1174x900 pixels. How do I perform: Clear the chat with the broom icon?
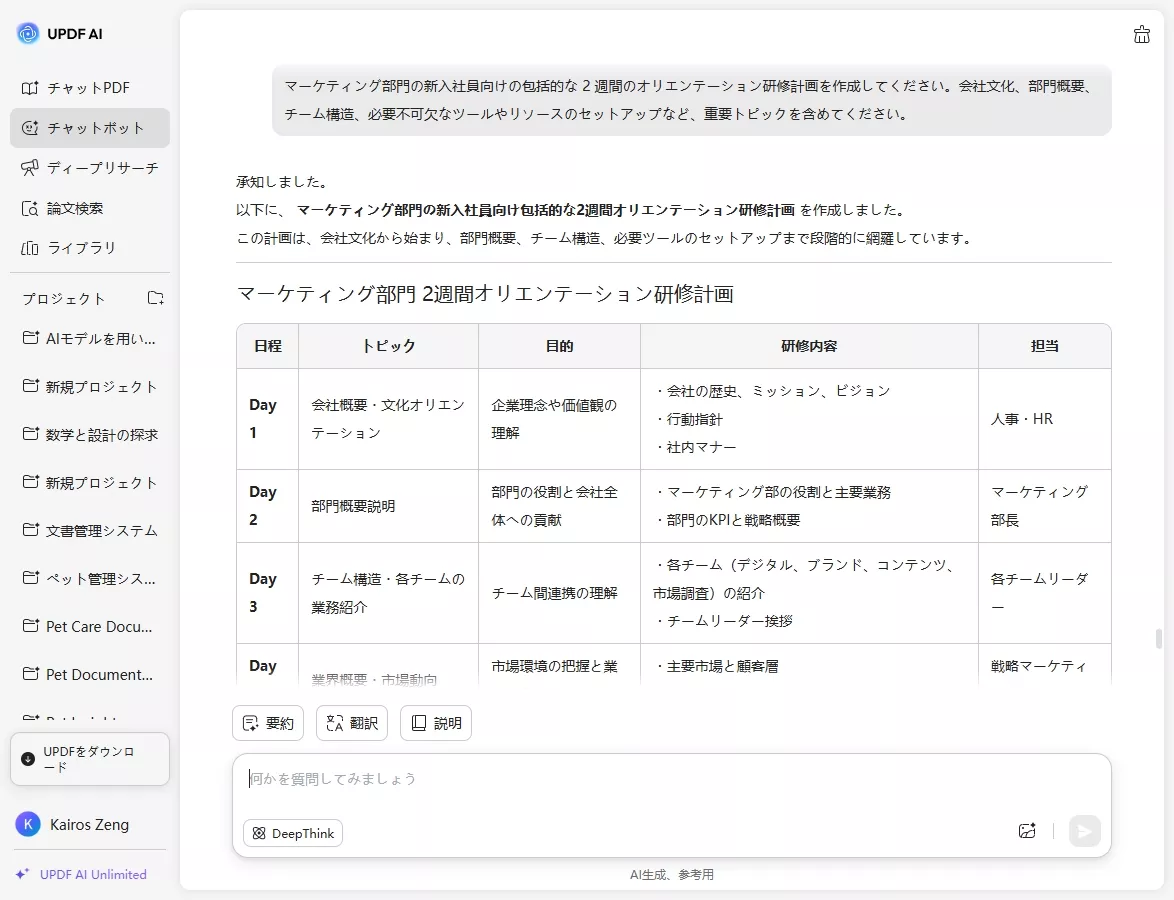click(1142, 33)
